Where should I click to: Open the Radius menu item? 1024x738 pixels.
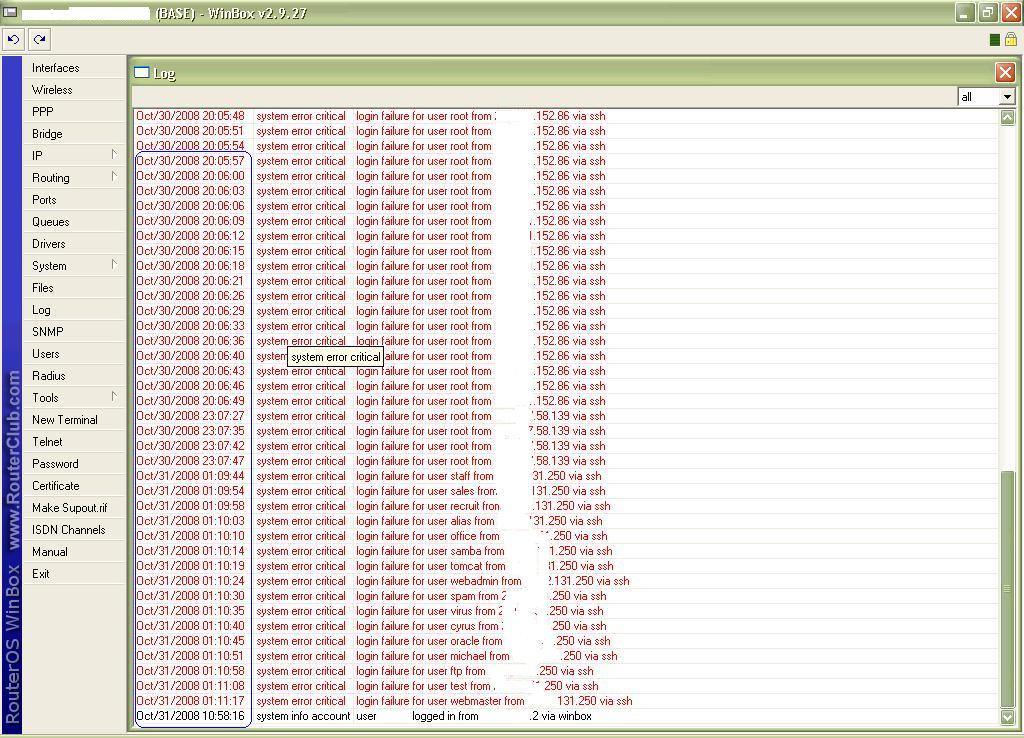pos(74,376)
